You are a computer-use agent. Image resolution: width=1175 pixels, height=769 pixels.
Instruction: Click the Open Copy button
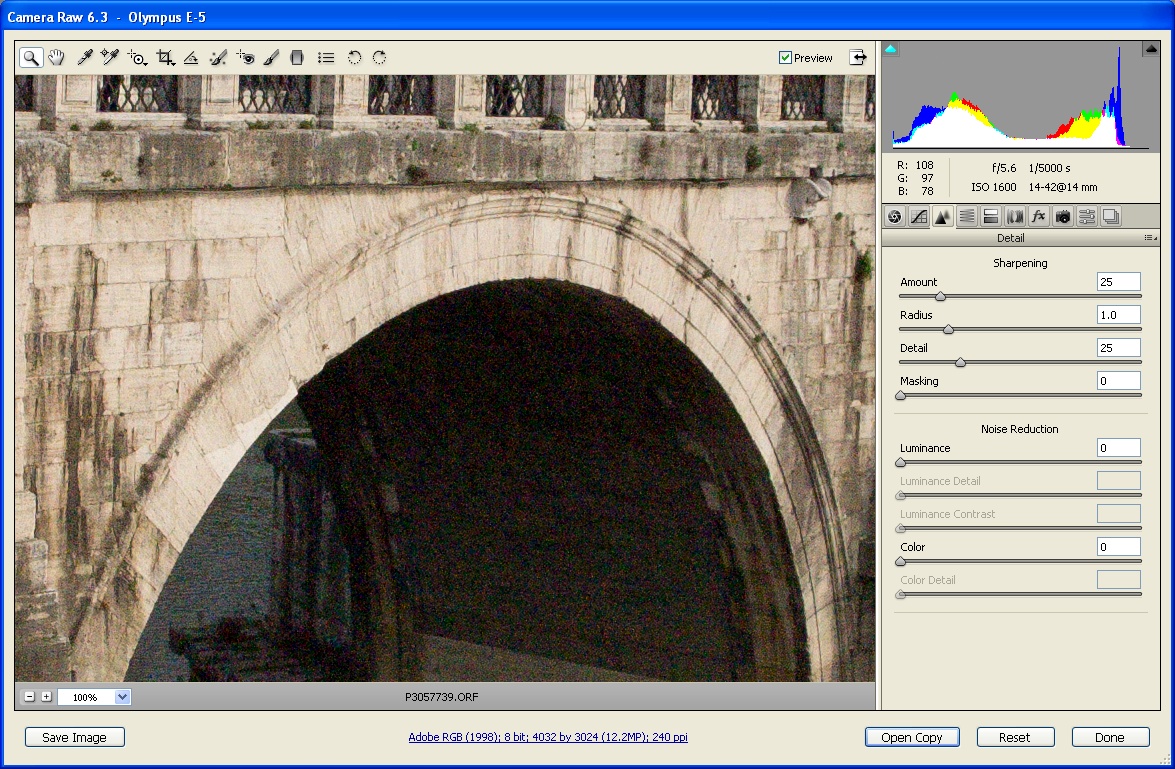coord(912,738)
